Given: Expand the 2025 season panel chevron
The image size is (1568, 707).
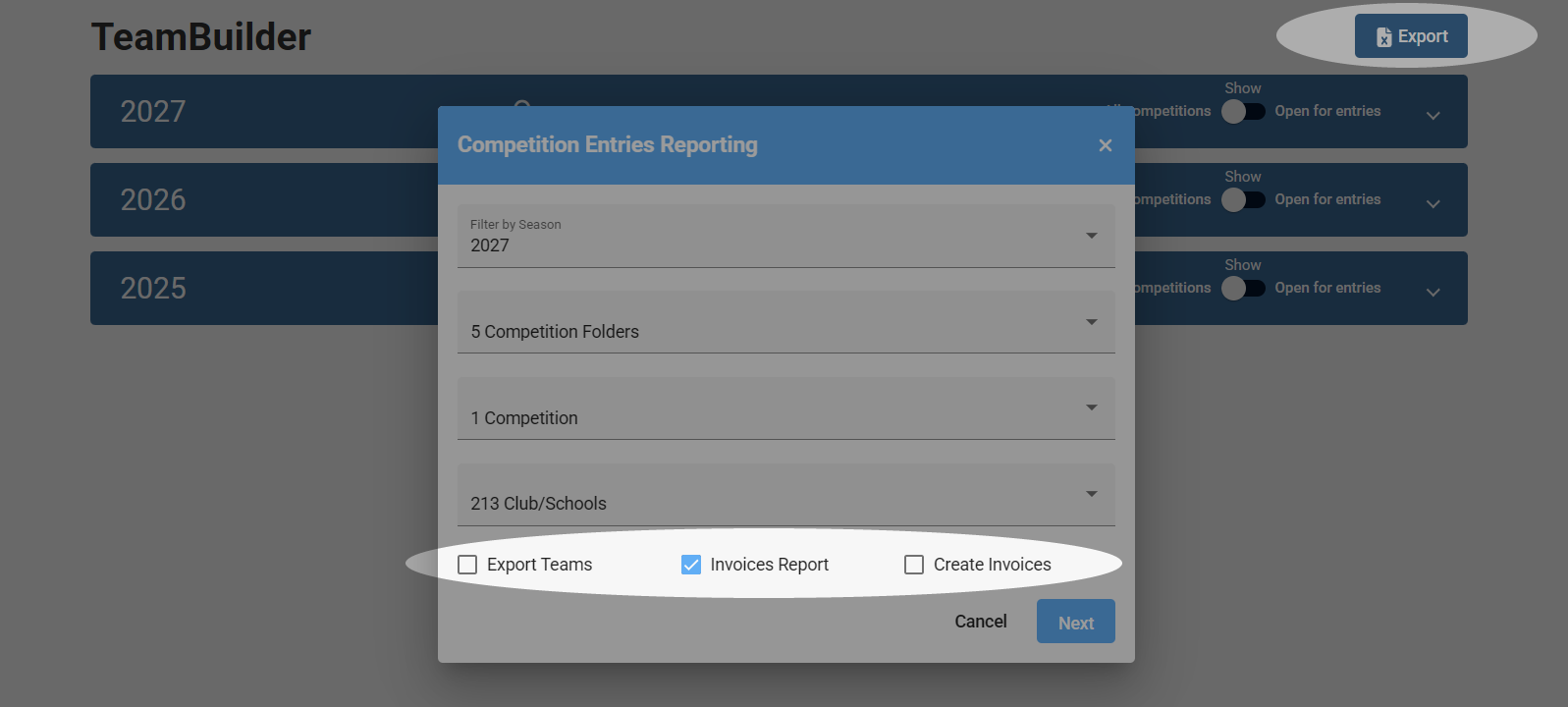Looking at the screenshot, I should click(1433, 293).
